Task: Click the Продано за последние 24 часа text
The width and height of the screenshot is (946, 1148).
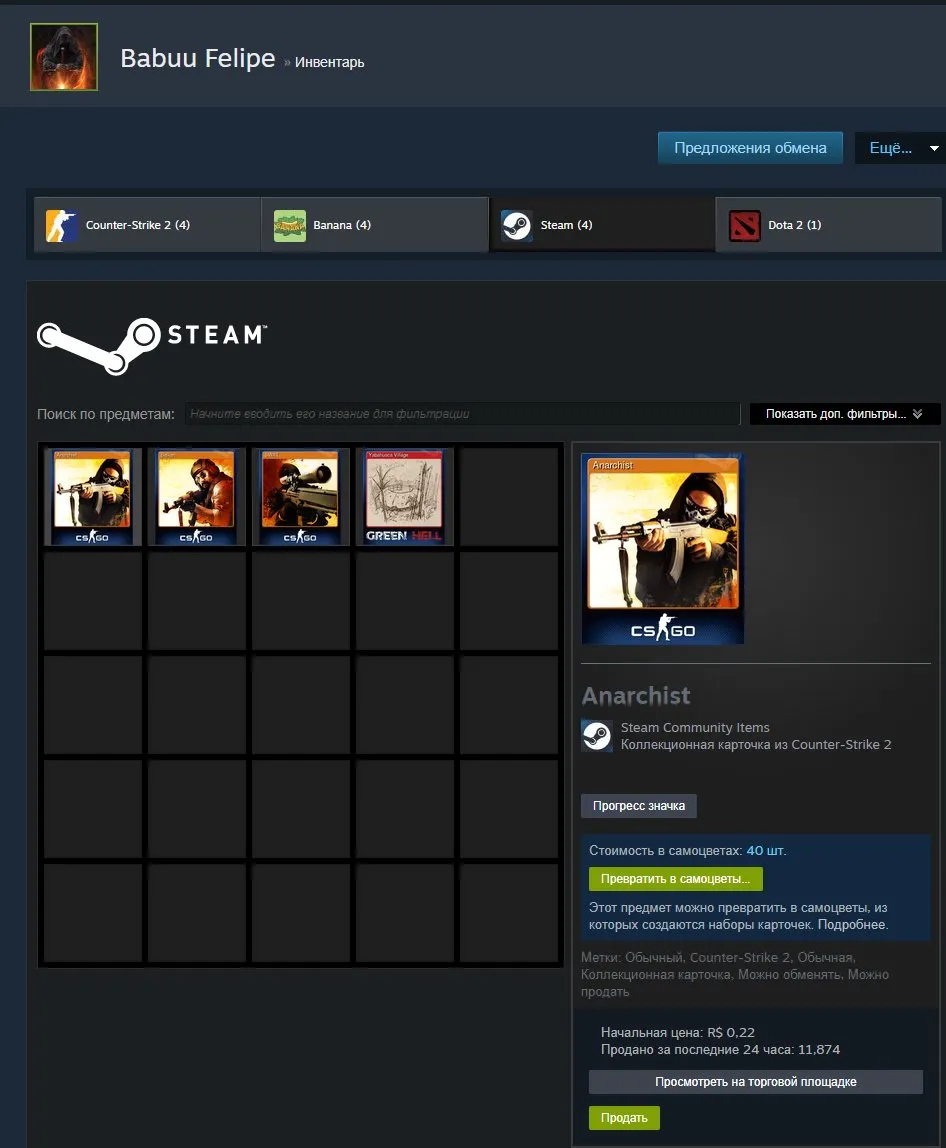Action: [720, 1050]
